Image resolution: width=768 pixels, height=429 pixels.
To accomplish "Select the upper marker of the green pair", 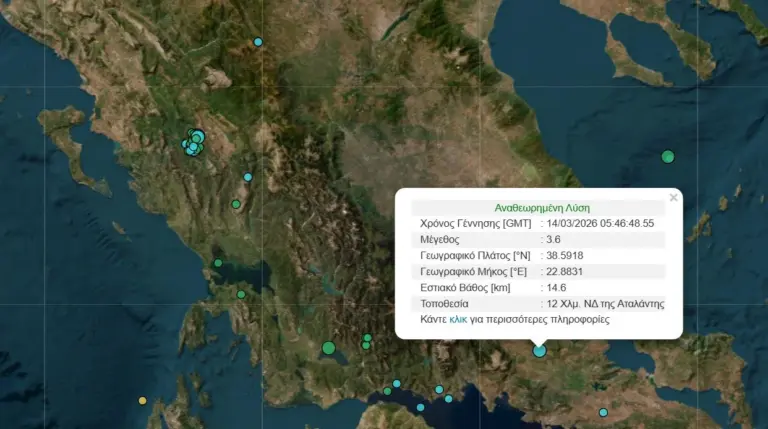I will pos(367,339).
